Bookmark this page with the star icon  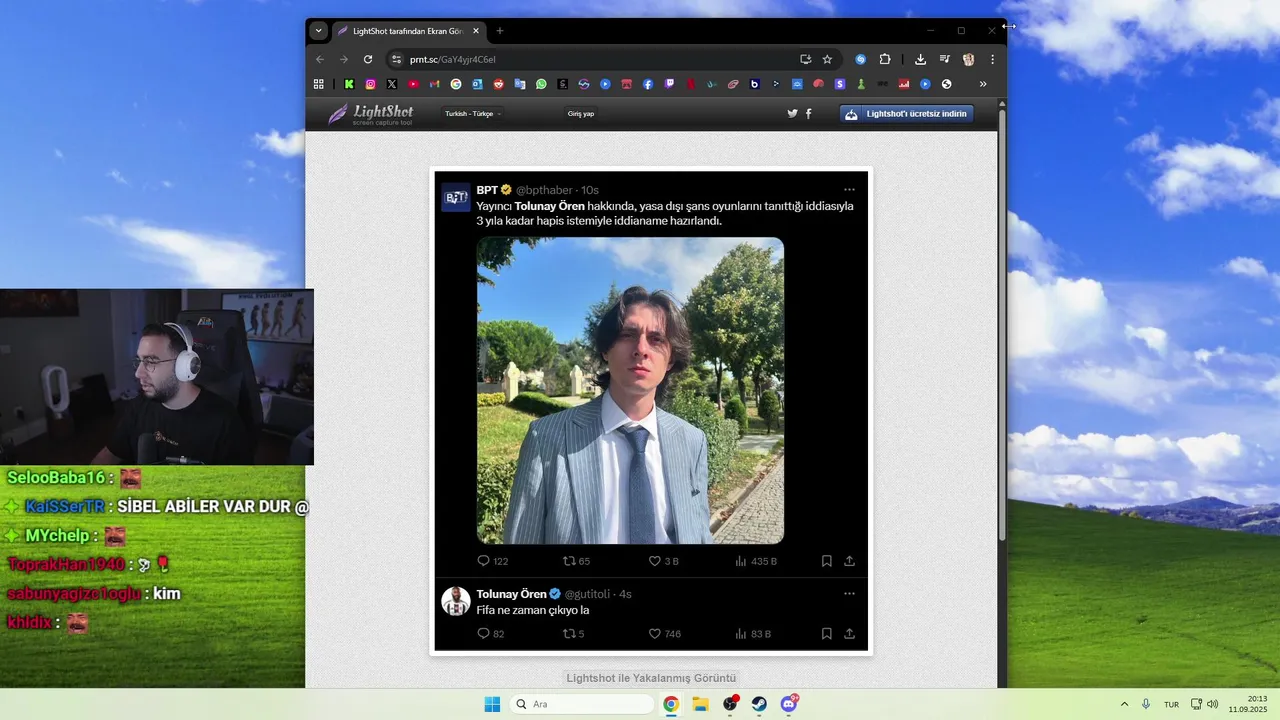click(x=827, y=59)
